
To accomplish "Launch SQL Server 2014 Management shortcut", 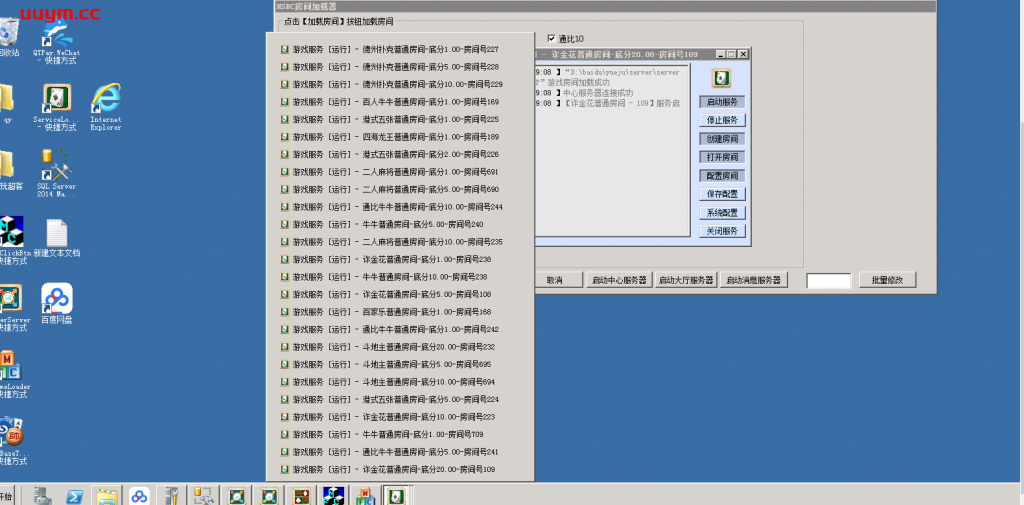I will [56, 168].
